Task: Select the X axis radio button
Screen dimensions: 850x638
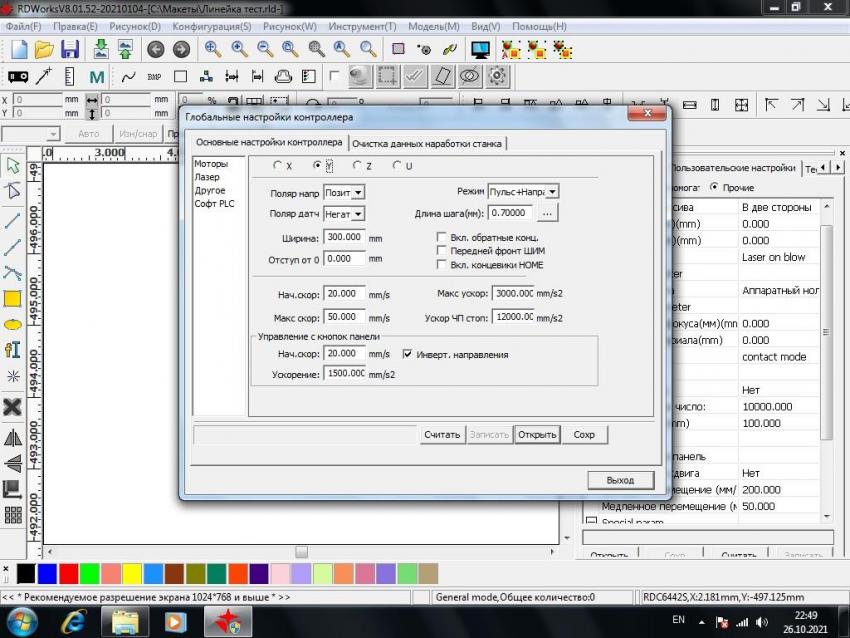Action: point(278,166)
